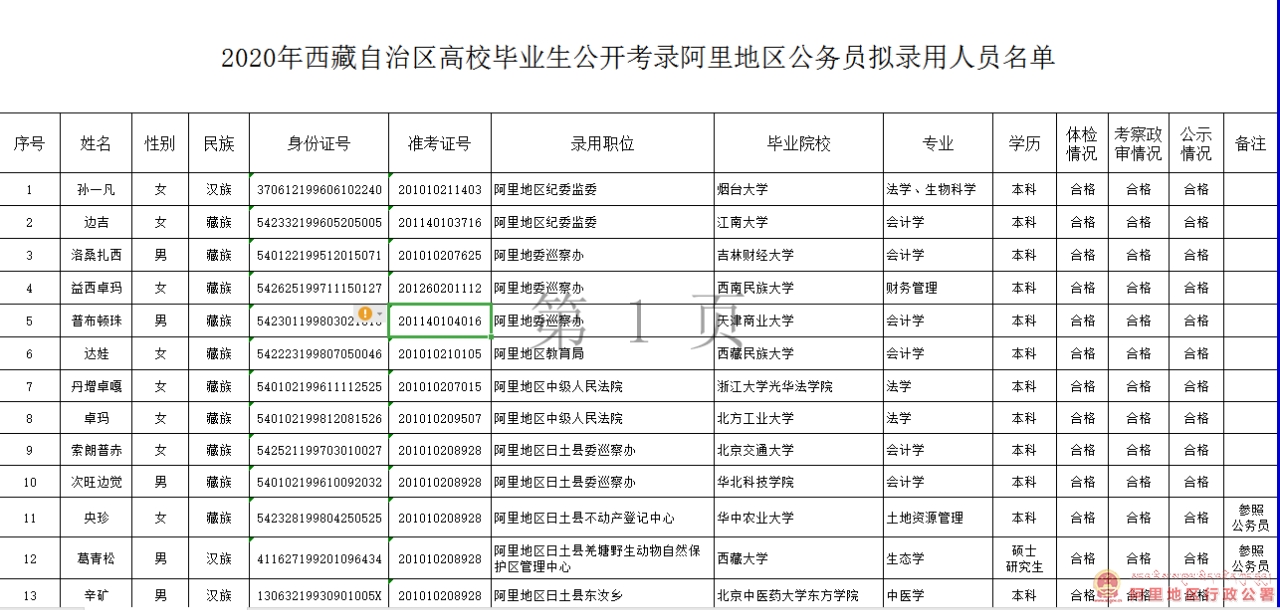Click the 身份证号 column header

click(319, 143)
